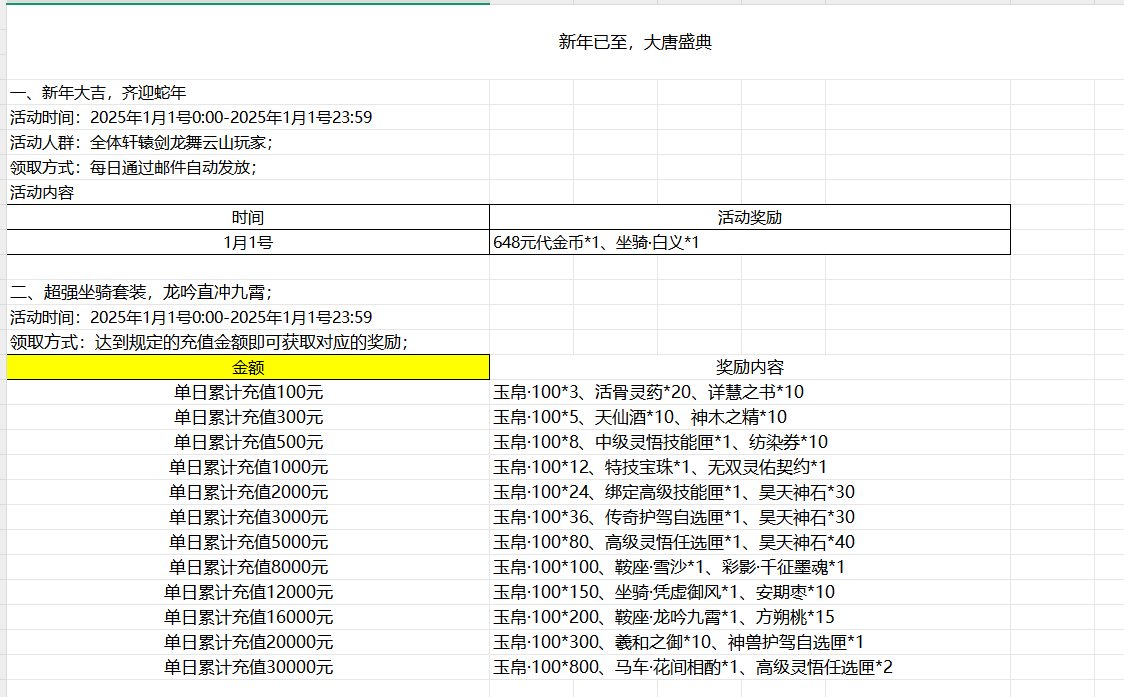Select the reward cell containing '天仙酒*10'
1124x697 pixels.
coord(640,417)
